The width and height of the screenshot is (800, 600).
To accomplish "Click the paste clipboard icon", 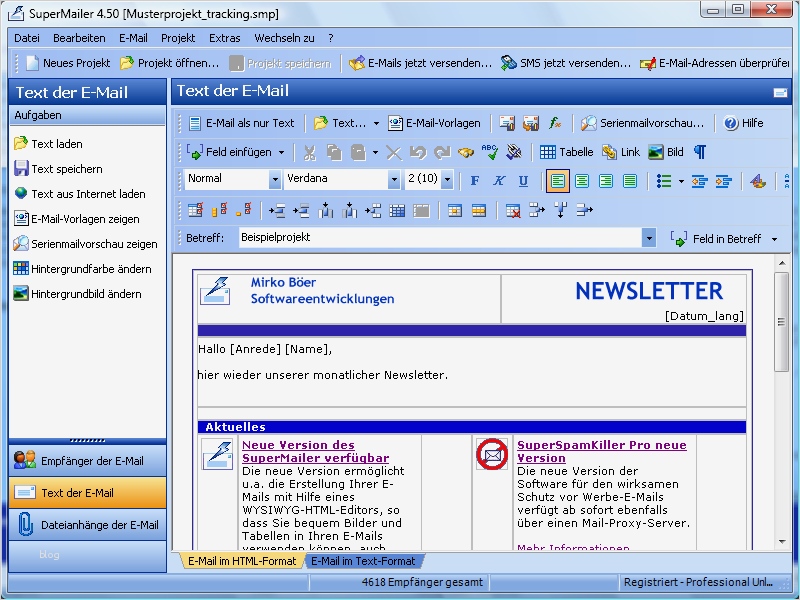I will click(x=358, y=153).
